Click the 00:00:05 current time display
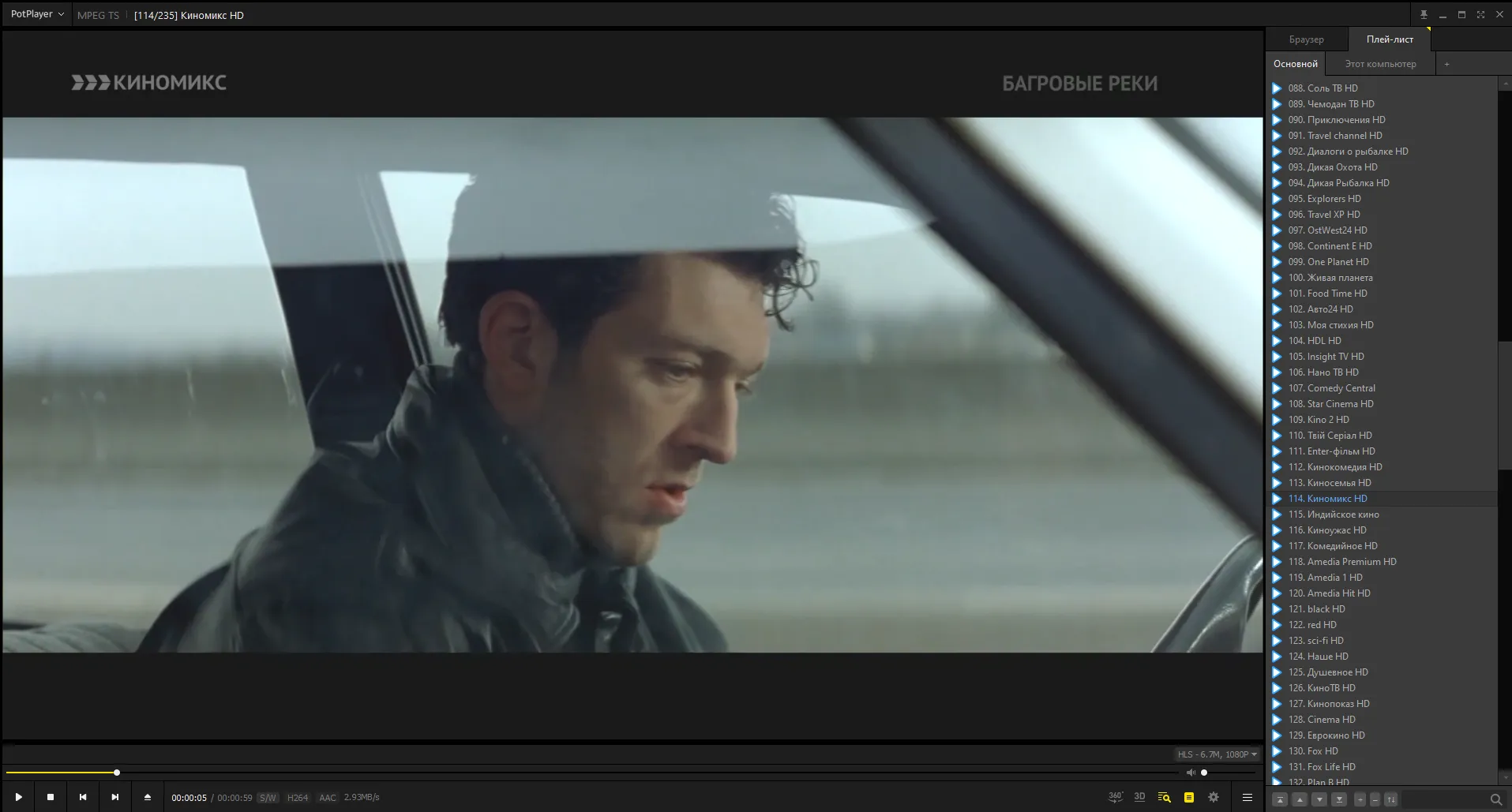Image resolution: width=1512 pixels, height=812 pixels. click(189, 798)
